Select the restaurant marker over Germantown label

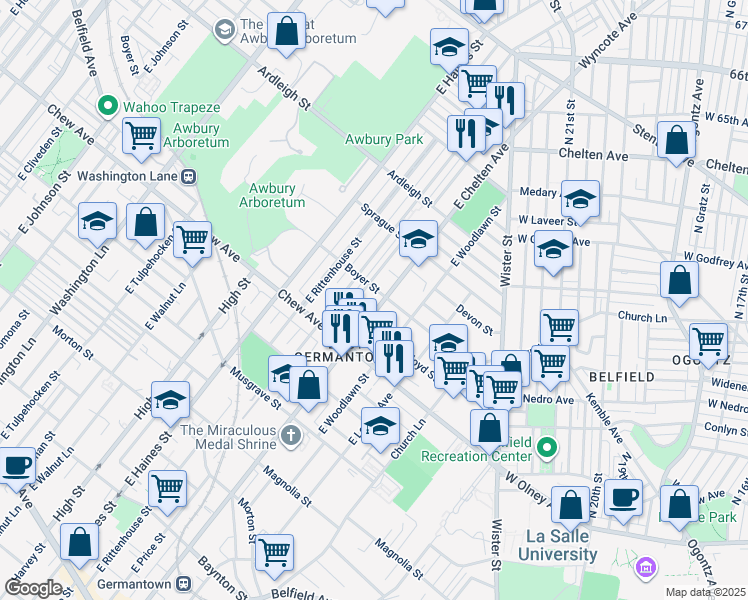(394, 359)
